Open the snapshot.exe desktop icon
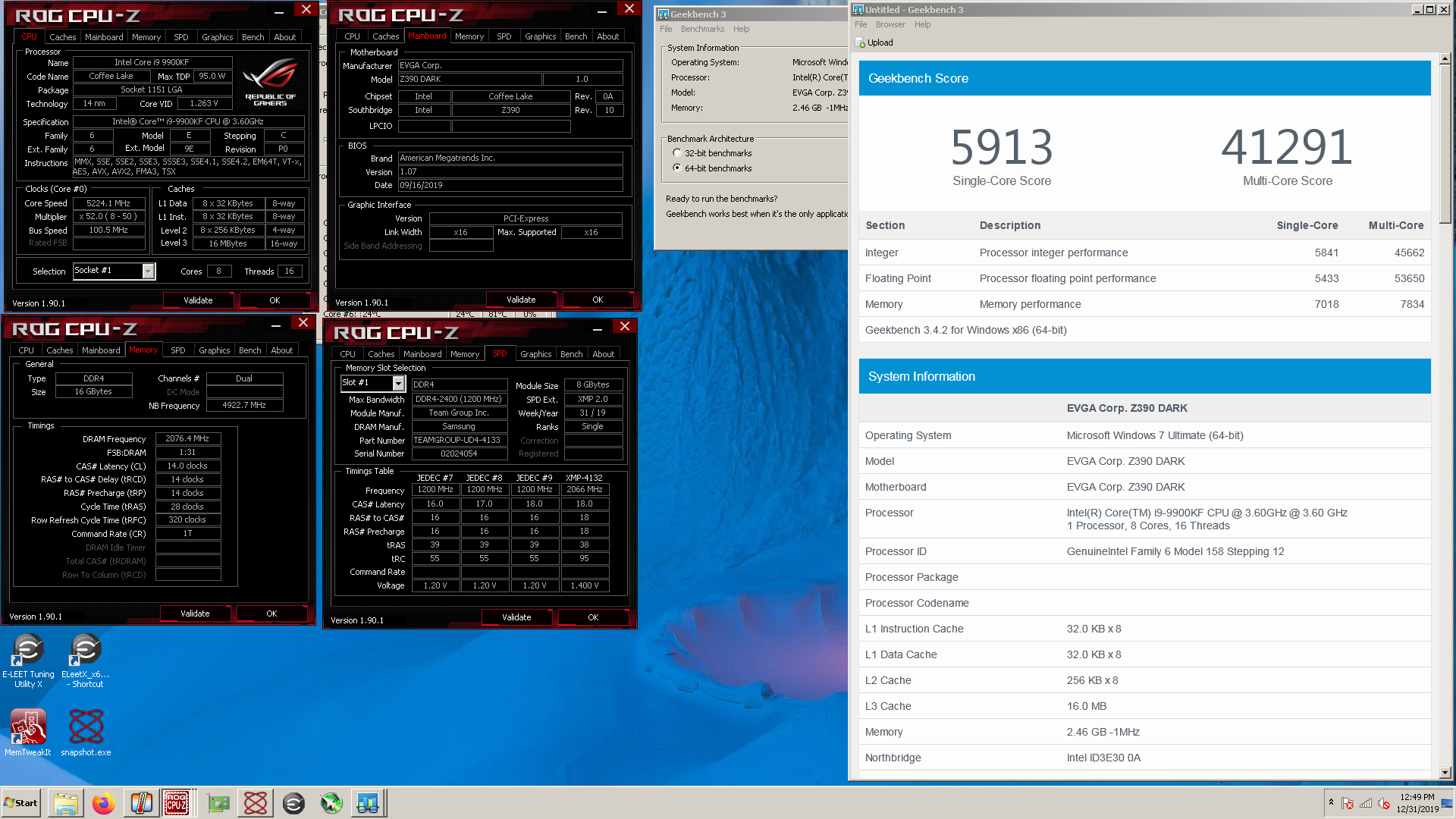Screen dimensions: 1456x819 [x=86, y=733]
